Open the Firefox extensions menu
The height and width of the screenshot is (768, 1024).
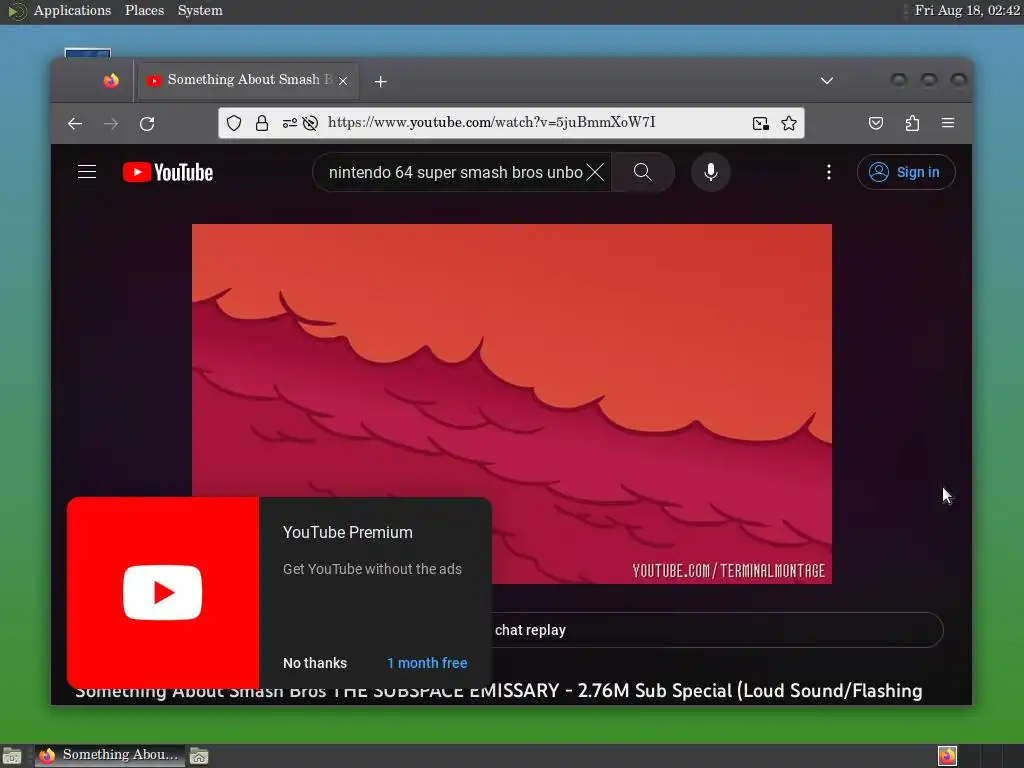pyautogui.click(x=912, y=123)
